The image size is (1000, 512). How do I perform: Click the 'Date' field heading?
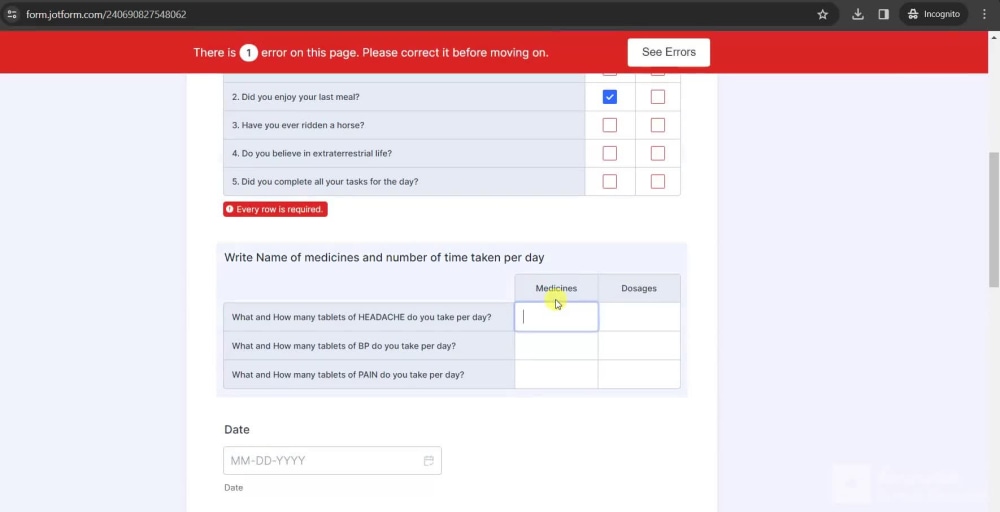[x=237, y=430]
